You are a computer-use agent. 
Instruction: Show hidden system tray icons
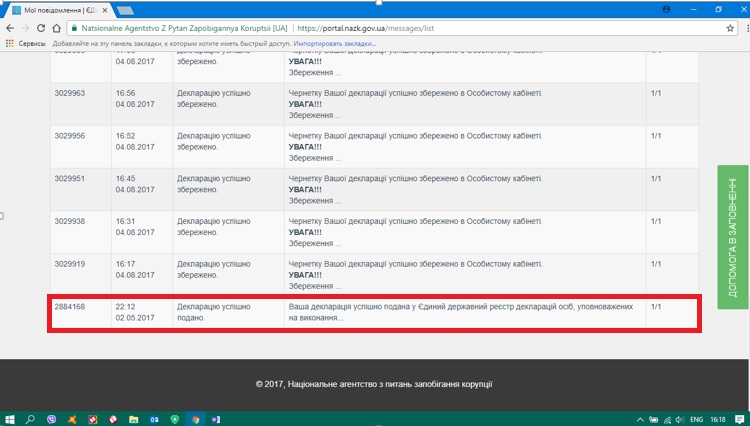click(x=641, y=418)
